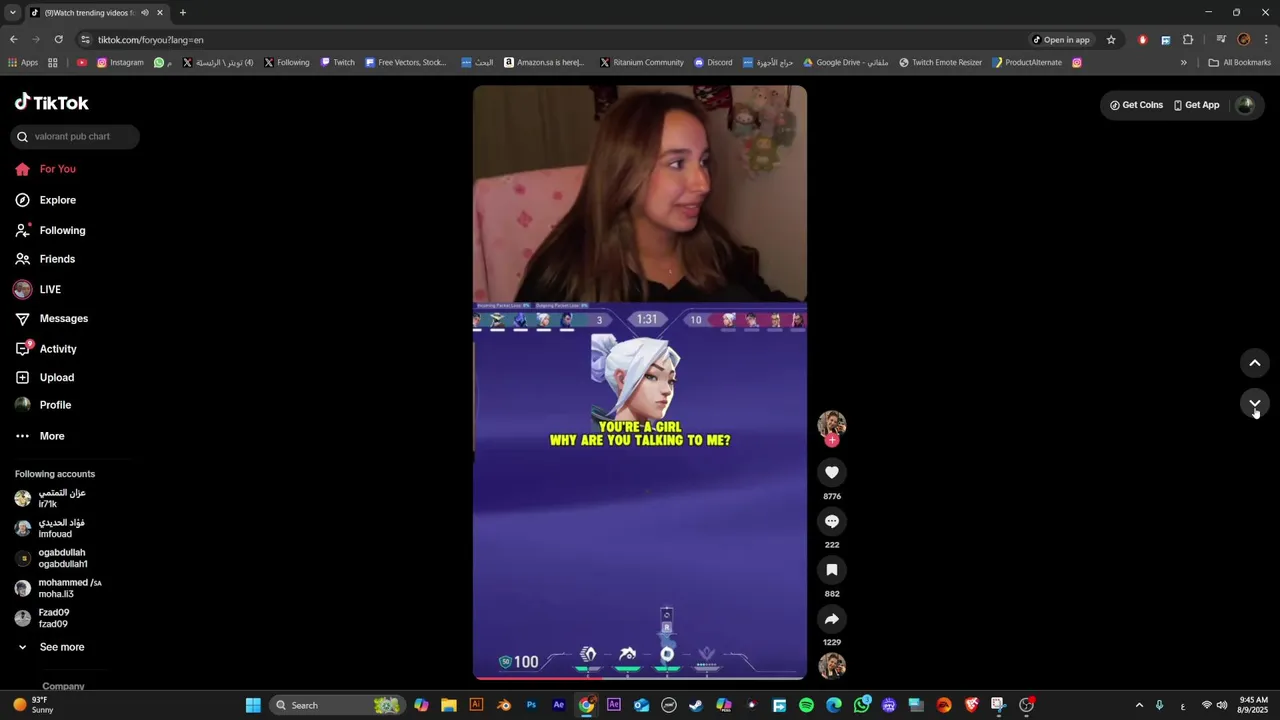Open comments via speech bubble icon
The width and height of the screenshot is (1280, 720).
pyautogui.click(x=832, y=521)
